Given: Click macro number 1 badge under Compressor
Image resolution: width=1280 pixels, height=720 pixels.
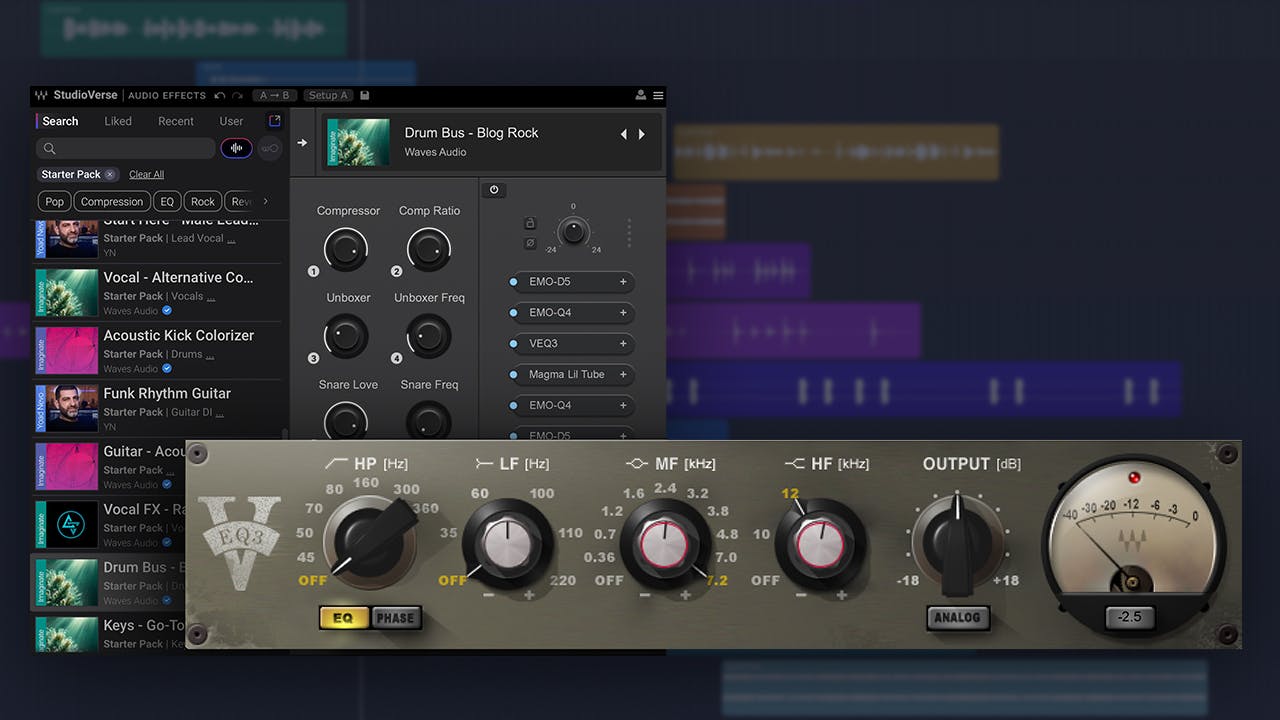Looking at the screenshot, I should pyautogui.click(x=313, y=271).
